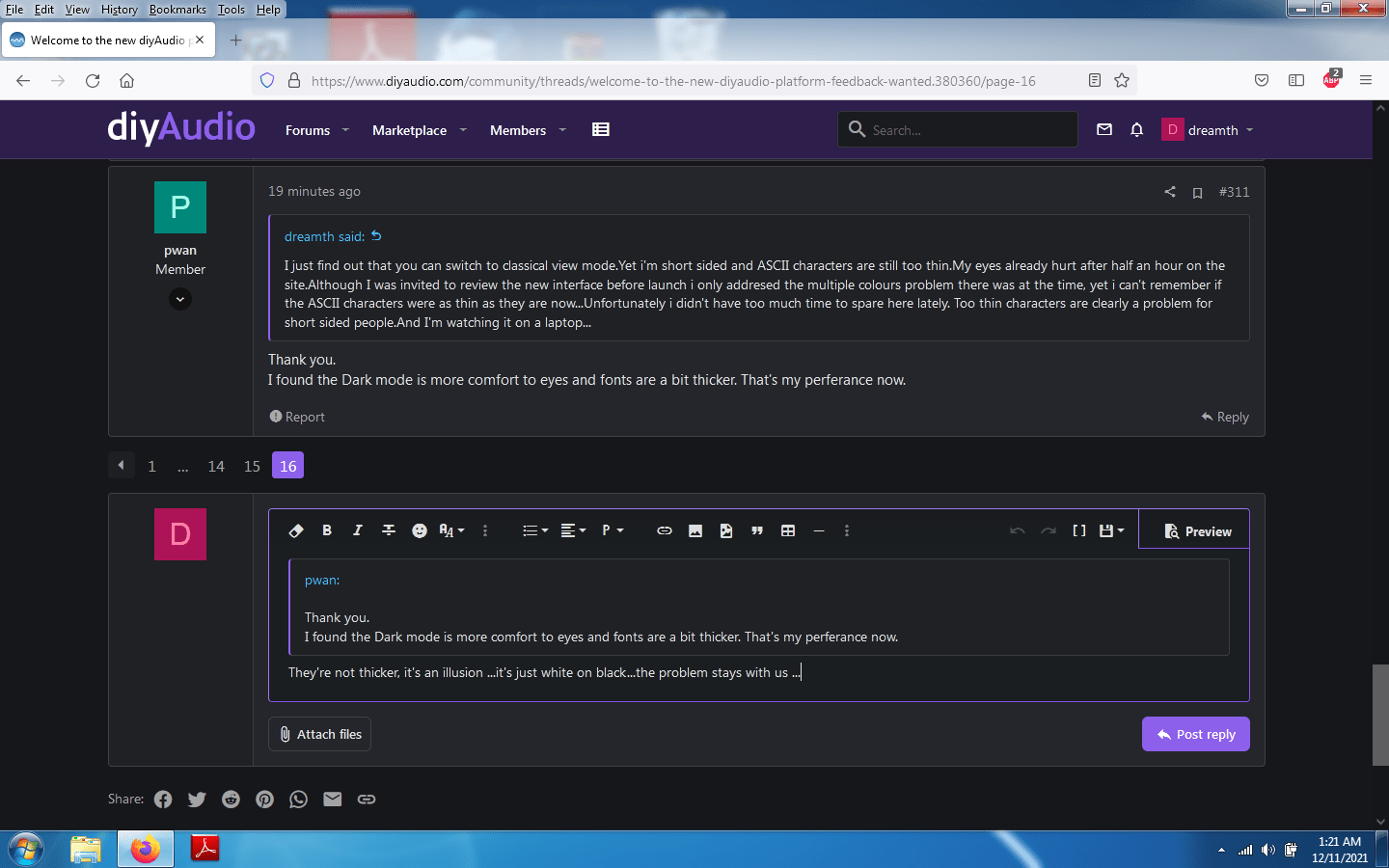The width and height of the screenshot is (1389, 868).
Task: Insert a link with chain icon
Action: [x=665, y=530]
